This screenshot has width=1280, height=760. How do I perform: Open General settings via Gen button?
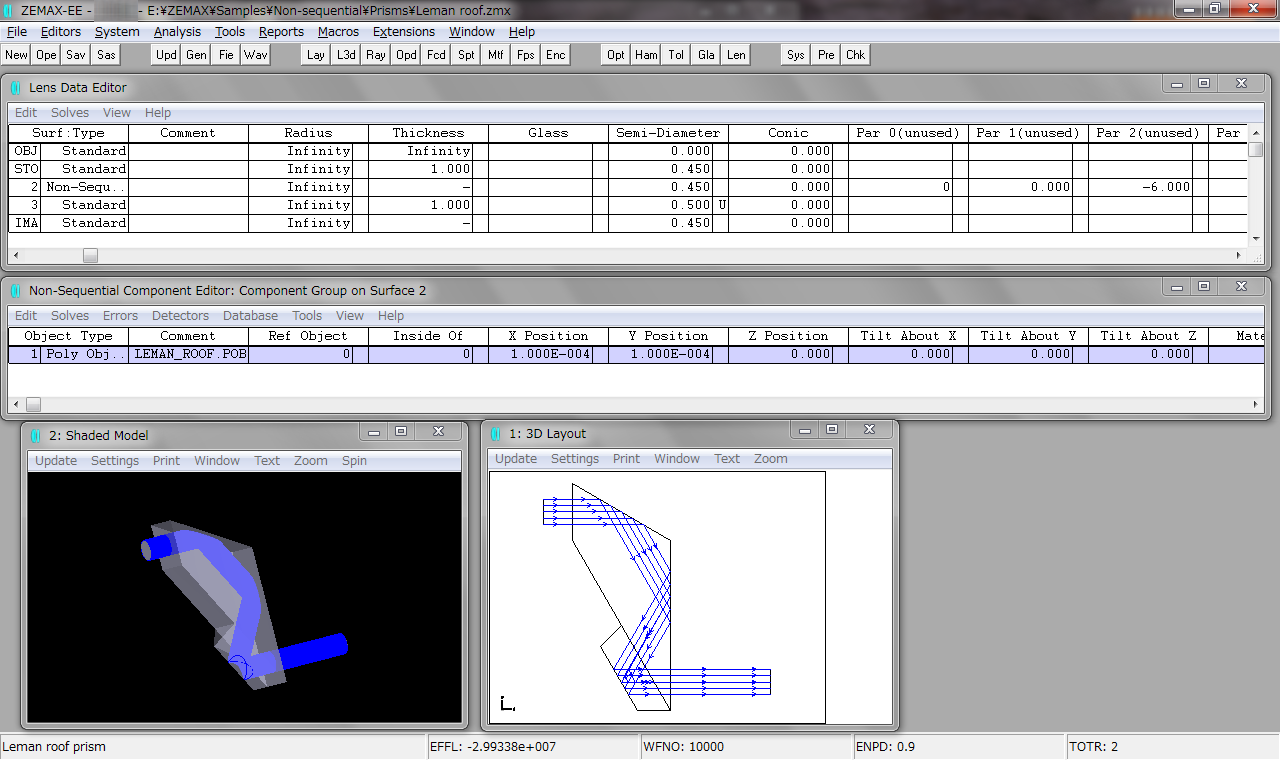196,55
